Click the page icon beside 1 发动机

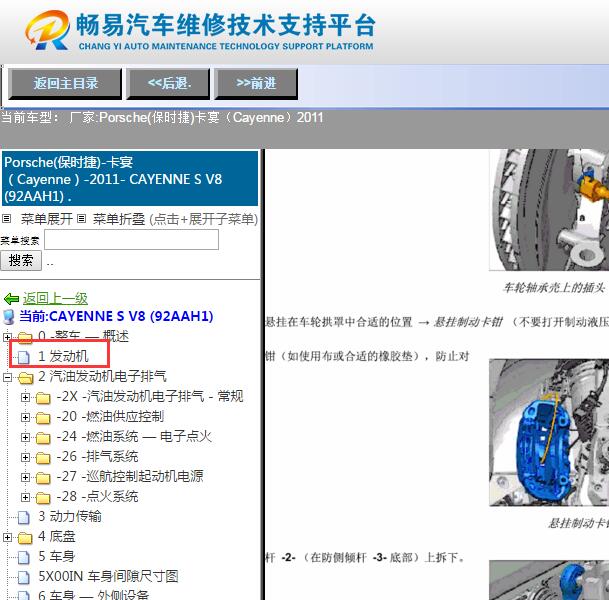pos(23,357)
